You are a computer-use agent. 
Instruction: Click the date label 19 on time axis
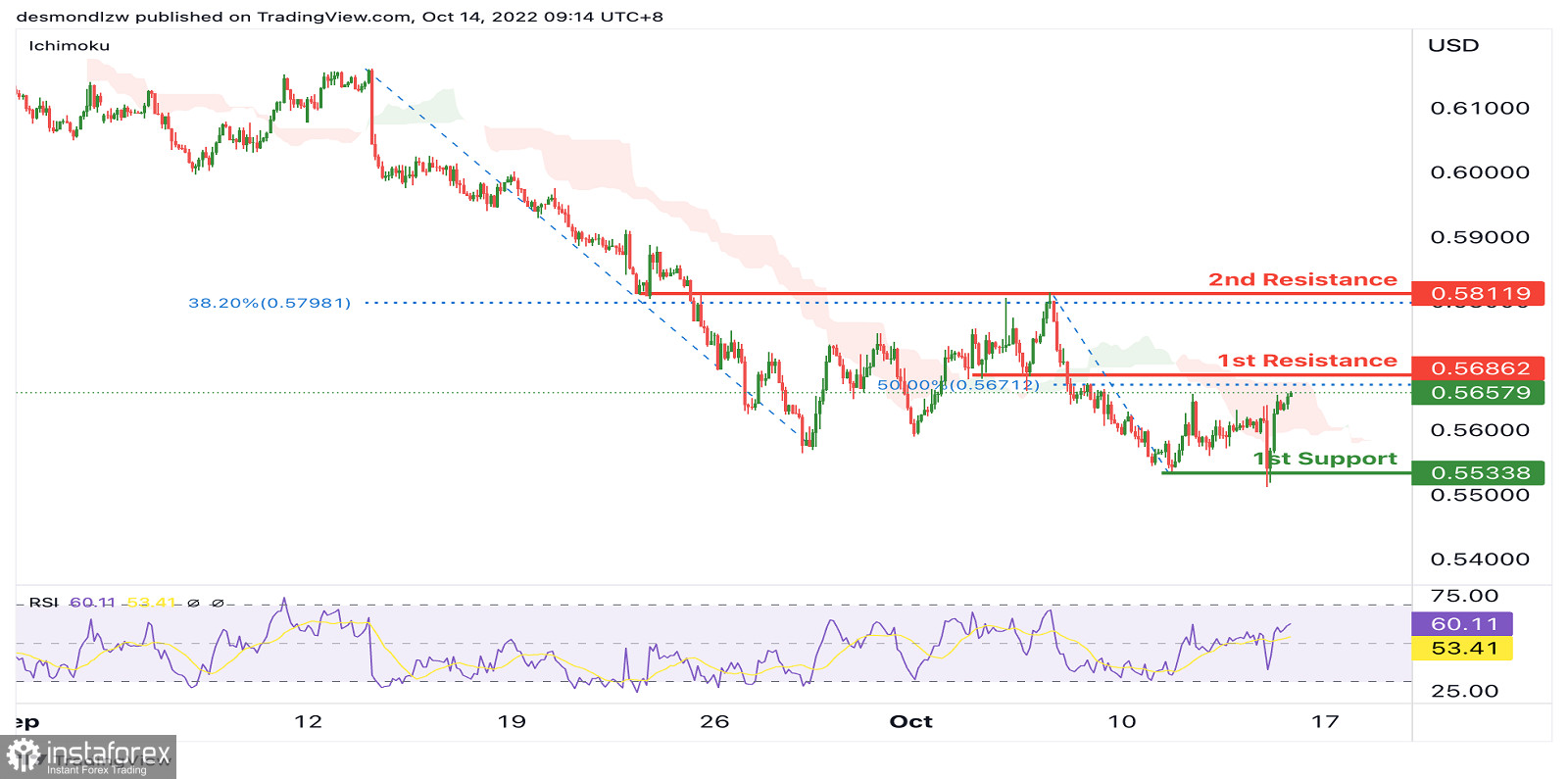point(512,722)
